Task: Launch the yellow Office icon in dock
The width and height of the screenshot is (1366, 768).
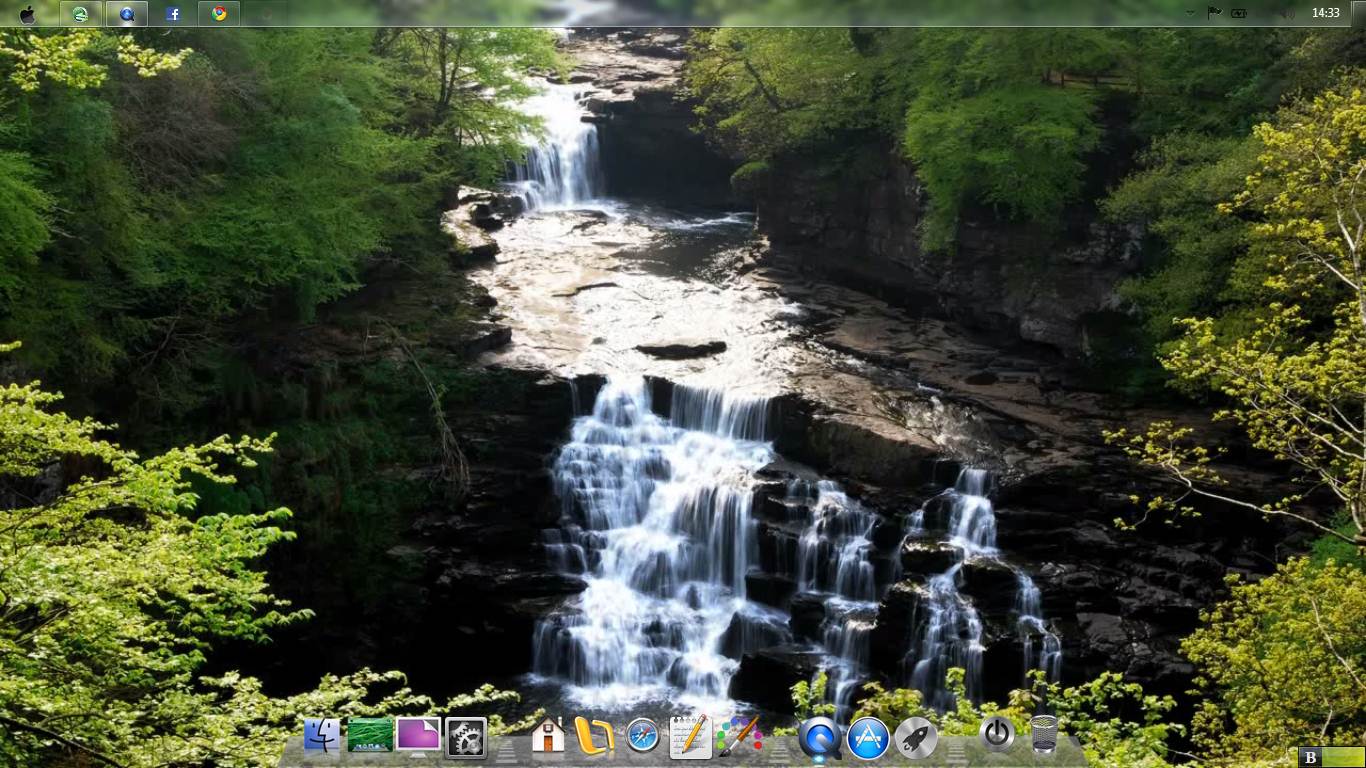Action: click(595, 738)
